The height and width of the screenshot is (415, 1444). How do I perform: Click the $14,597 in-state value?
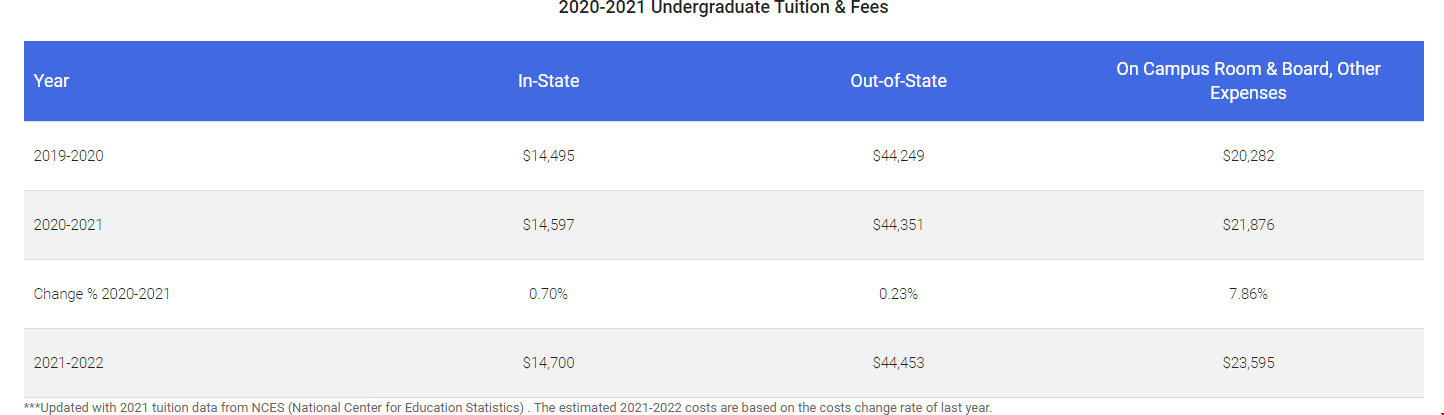click(x=548, y=225)
